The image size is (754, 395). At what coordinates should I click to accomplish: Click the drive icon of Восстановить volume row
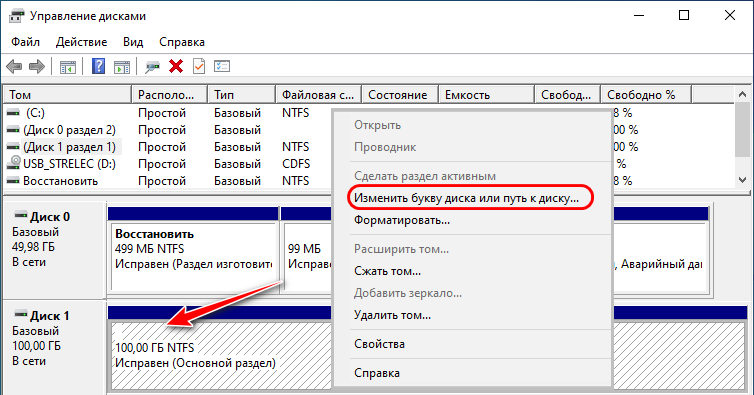click(13, 181)
